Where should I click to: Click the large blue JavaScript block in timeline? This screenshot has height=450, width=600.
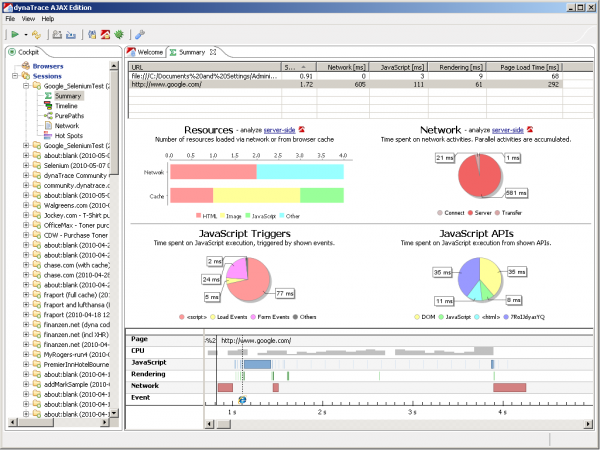257,364
